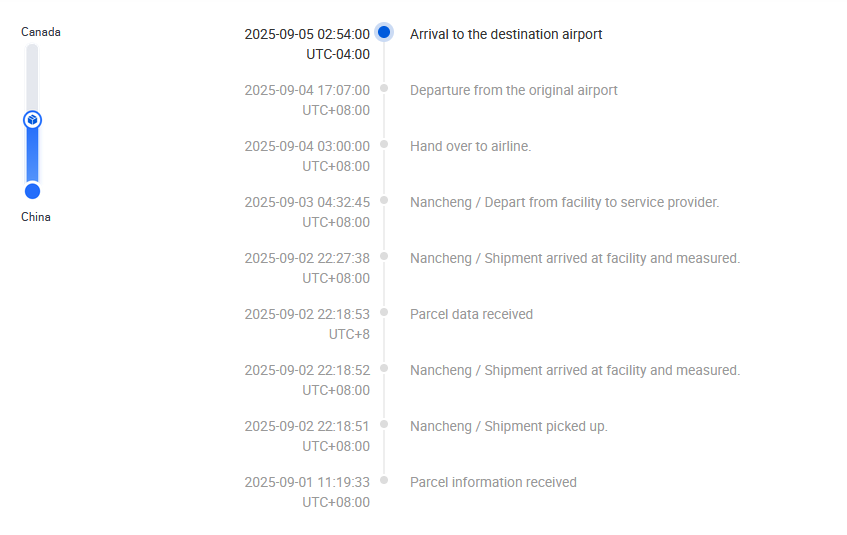
Task: Click Arrival to the destination airport text
Action: [506, 34]
